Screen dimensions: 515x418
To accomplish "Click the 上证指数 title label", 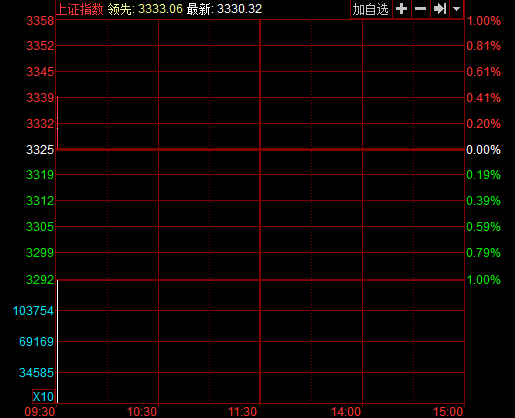I will (80, 9).
